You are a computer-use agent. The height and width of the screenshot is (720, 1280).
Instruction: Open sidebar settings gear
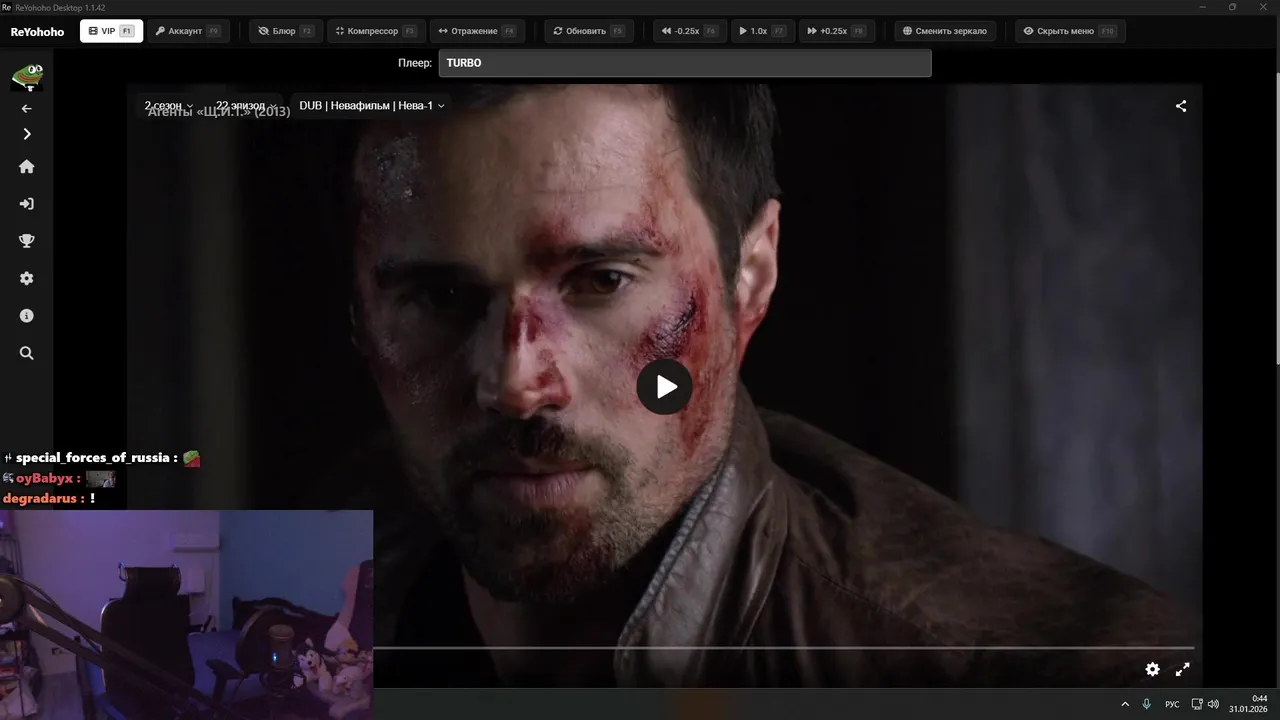[x=27, y=278]
